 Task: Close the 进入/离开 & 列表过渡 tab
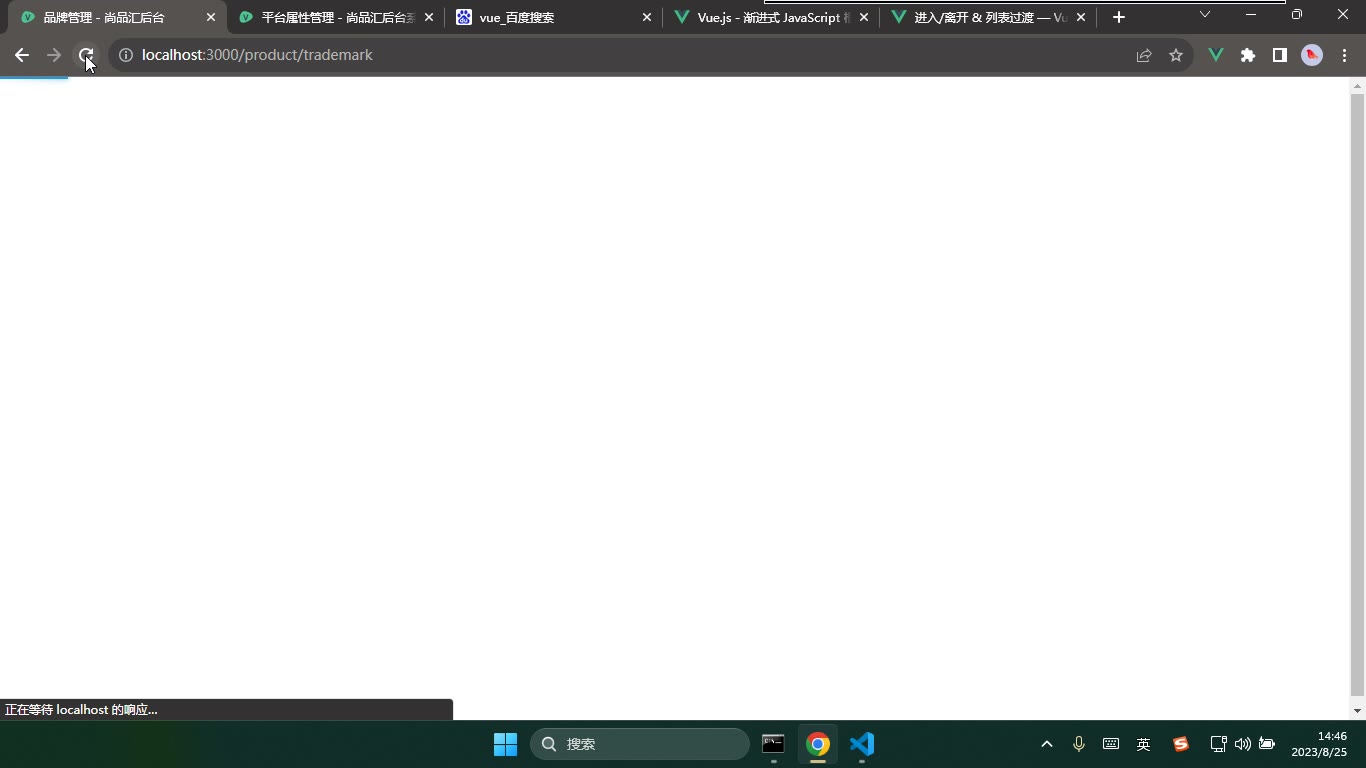pyautogui.click(x=1081, y=17)
